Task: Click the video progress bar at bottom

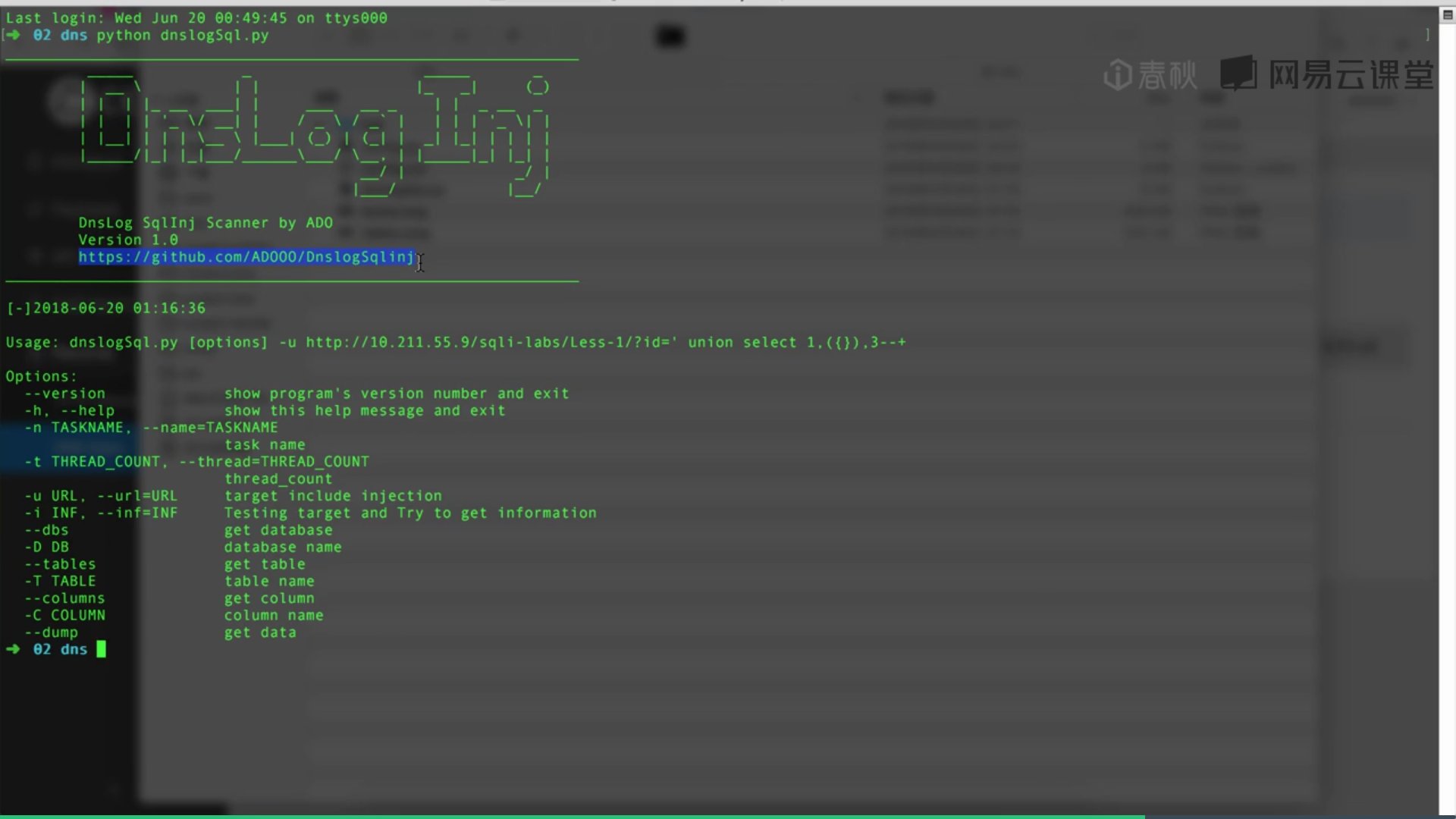Action: 573,816
